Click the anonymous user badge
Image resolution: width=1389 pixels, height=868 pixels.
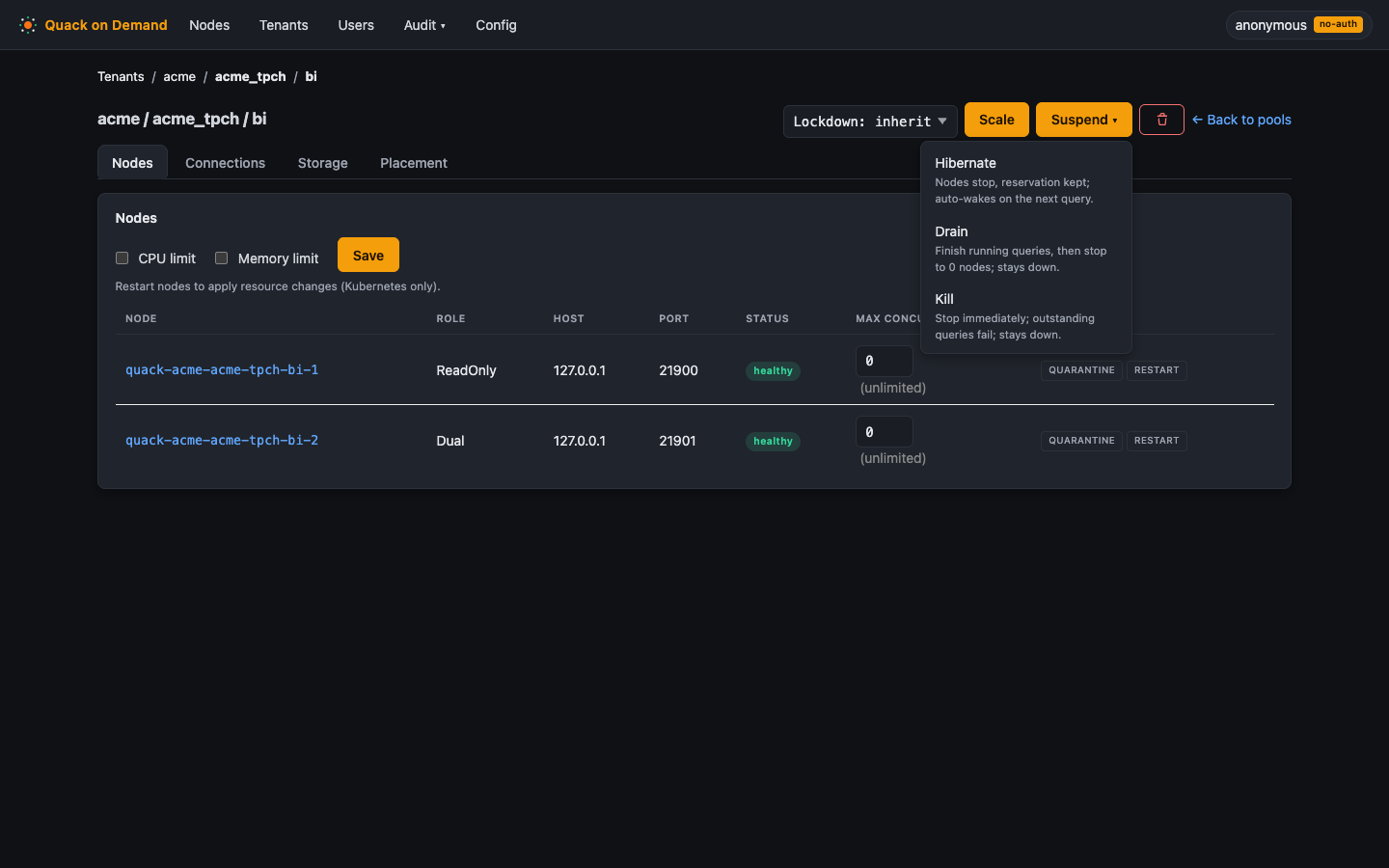pyautogui.click(x=1298, y=25)
